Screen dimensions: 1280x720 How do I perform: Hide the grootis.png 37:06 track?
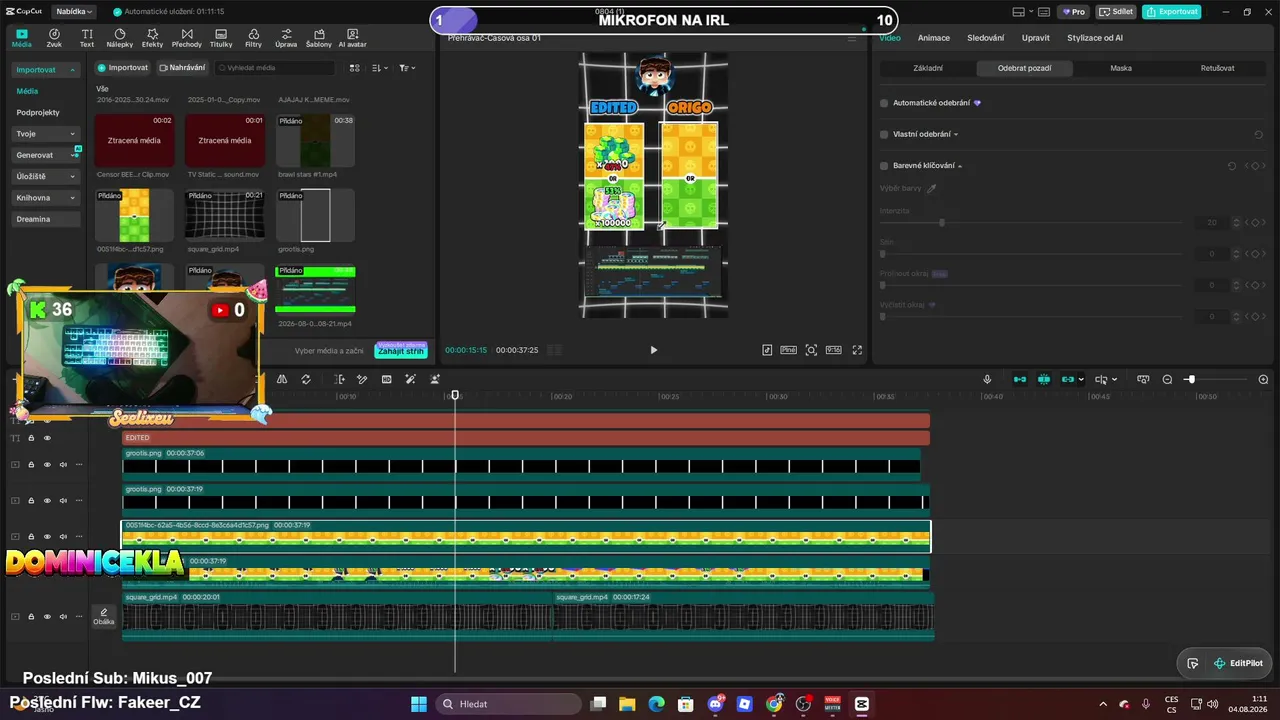click(47, 464)
